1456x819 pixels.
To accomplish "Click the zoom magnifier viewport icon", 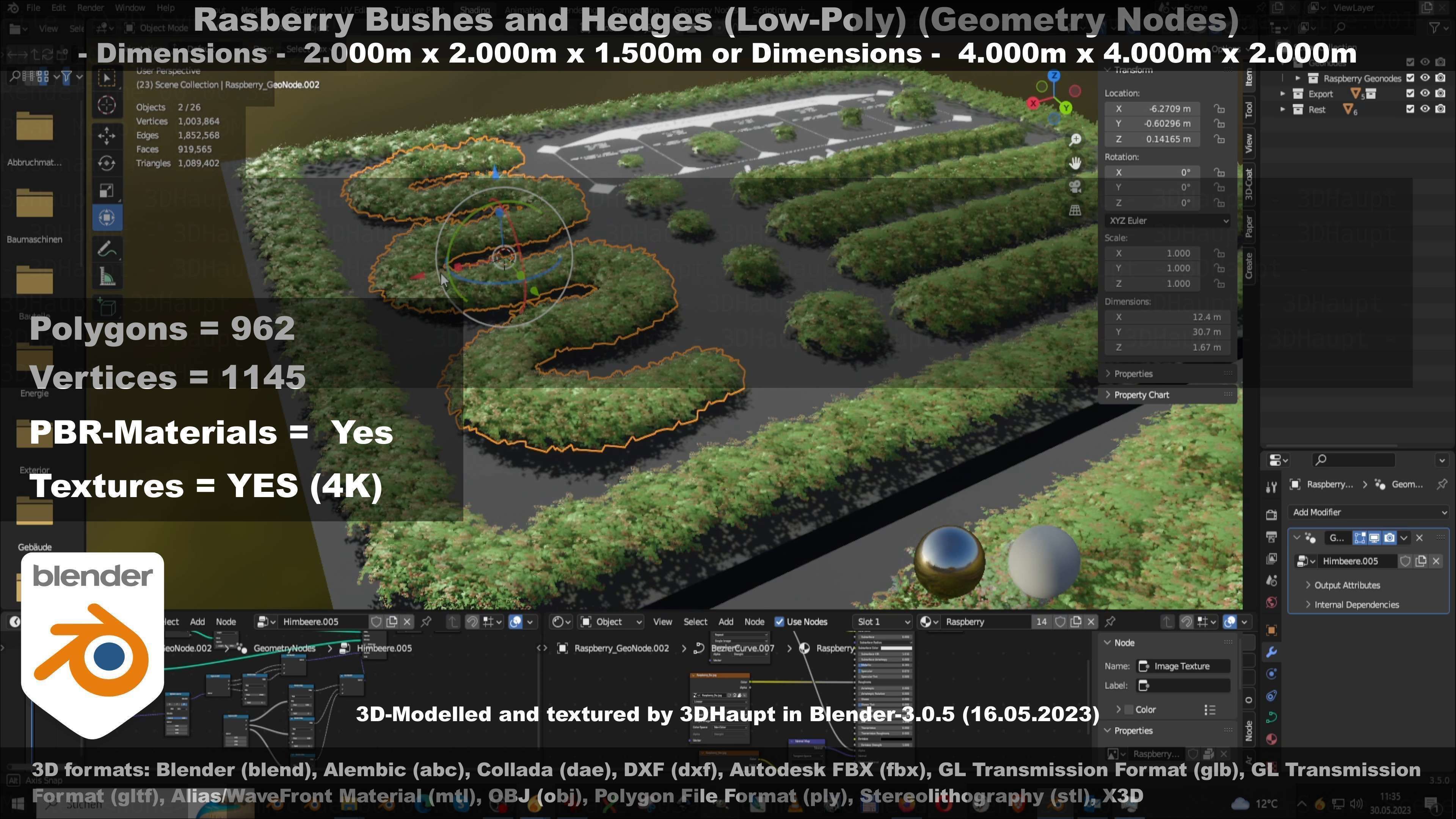I will click(1075, 140).
